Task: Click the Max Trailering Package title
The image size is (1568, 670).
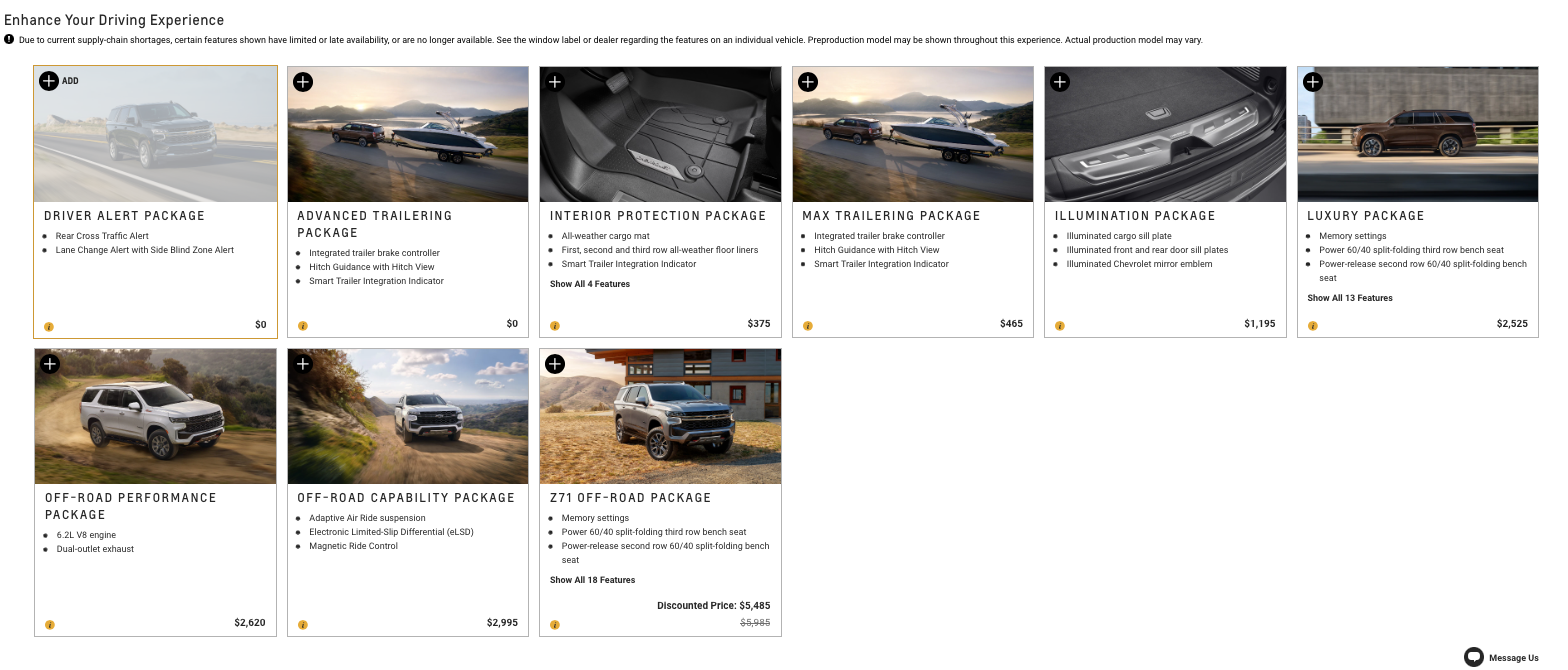Action: click(x=892, y=216)
